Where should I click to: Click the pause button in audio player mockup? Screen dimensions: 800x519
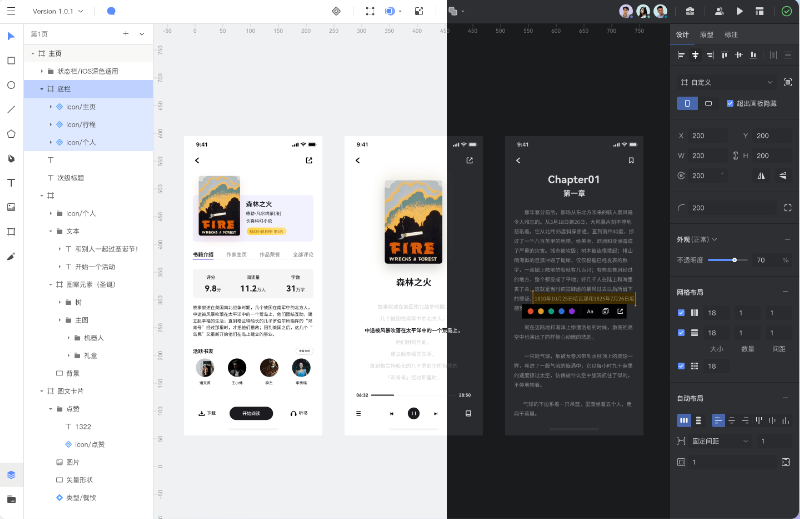coord(414,413)
